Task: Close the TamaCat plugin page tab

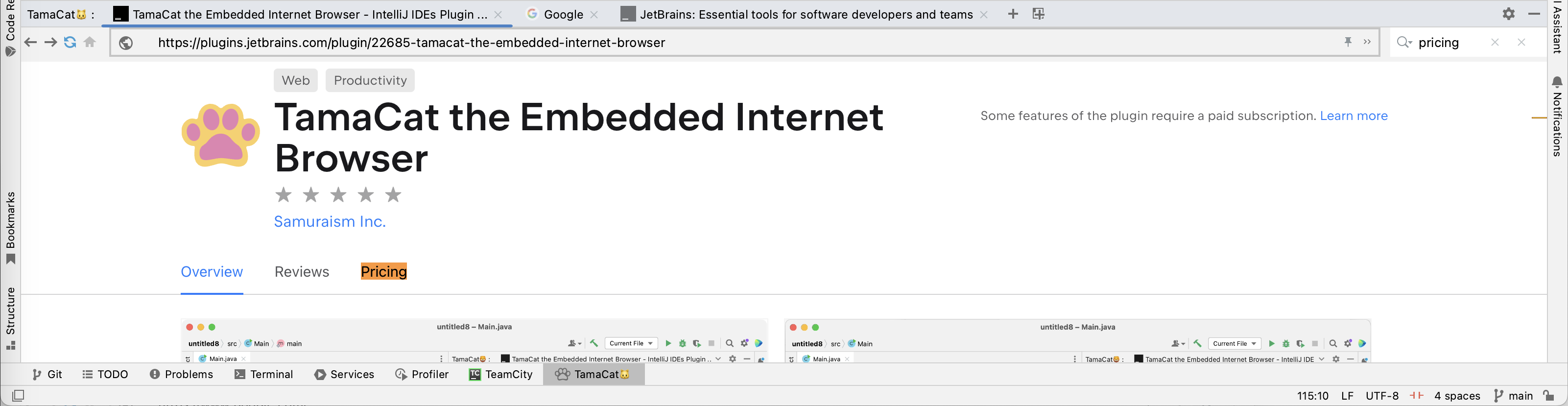Action: (498, 15)
